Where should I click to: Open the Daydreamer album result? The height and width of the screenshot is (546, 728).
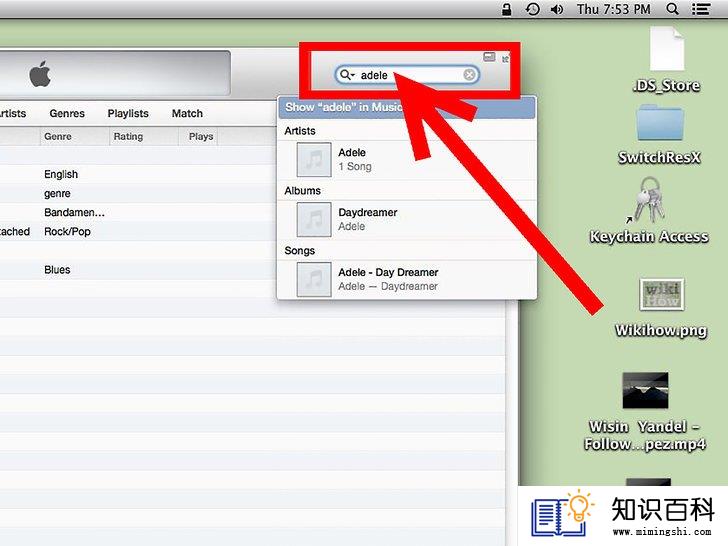[406, 220]
